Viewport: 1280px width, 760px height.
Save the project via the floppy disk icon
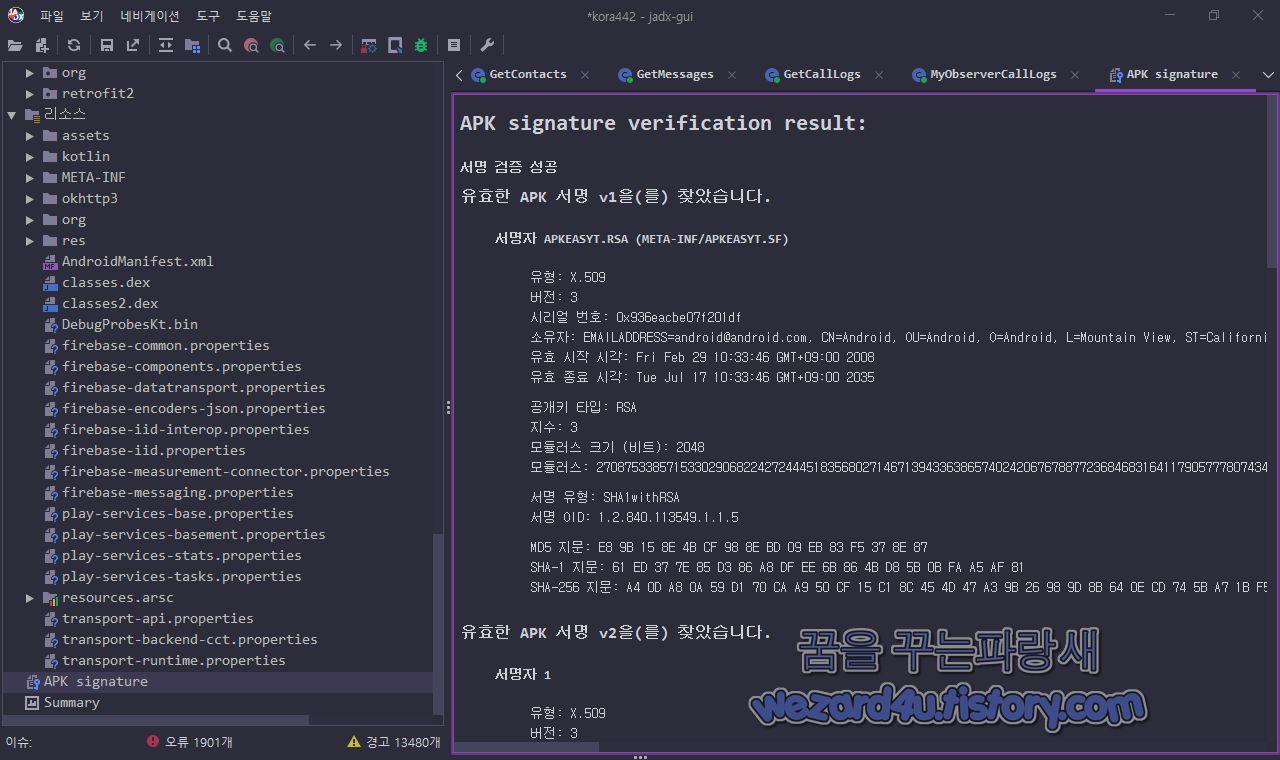point(107,45)
